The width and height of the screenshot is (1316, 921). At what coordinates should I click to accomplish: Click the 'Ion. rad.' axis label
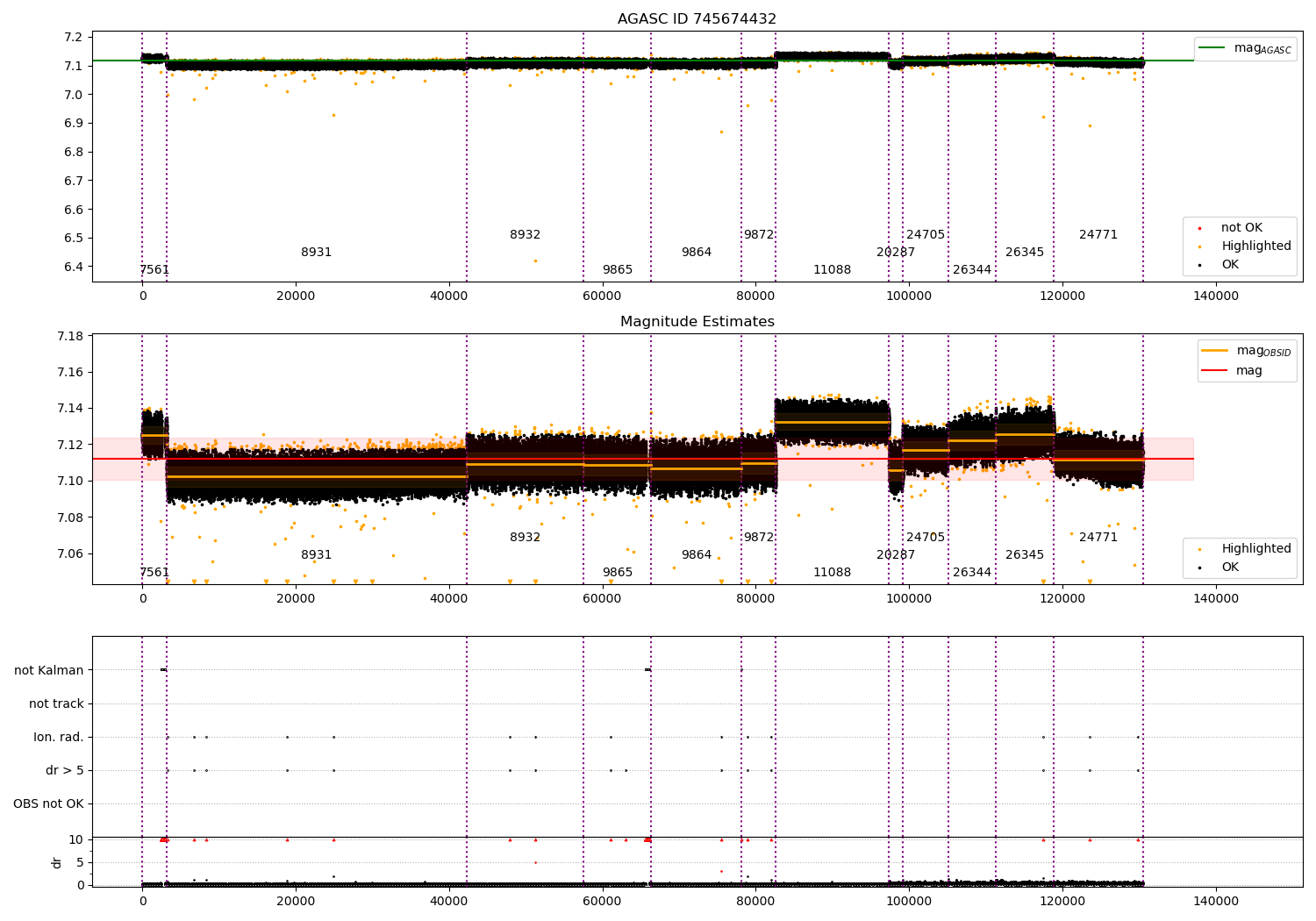[x=59, y=738]
